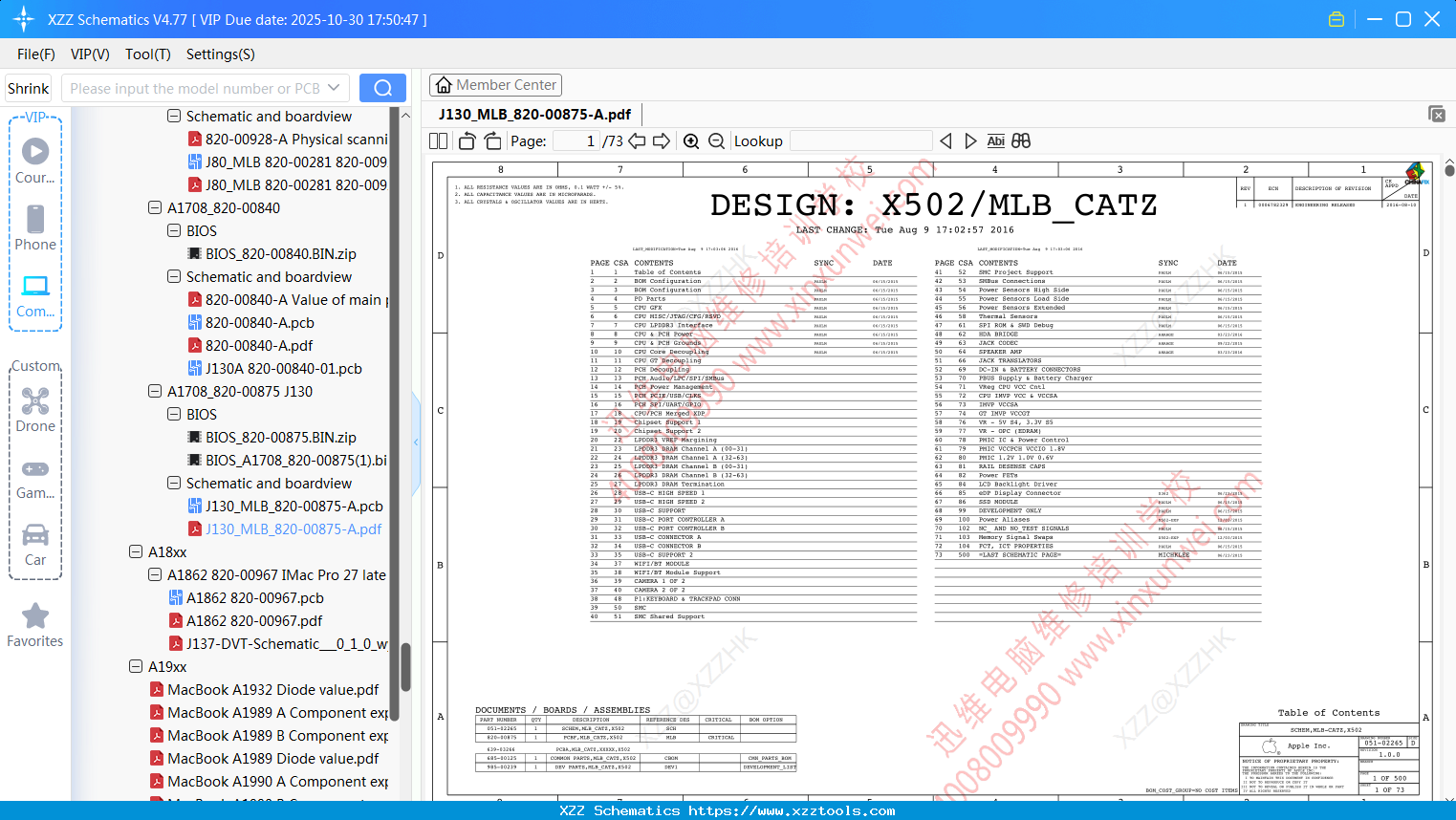Collapse the A18xx folder
1456x820 pixels.
[x=136, y=551]
